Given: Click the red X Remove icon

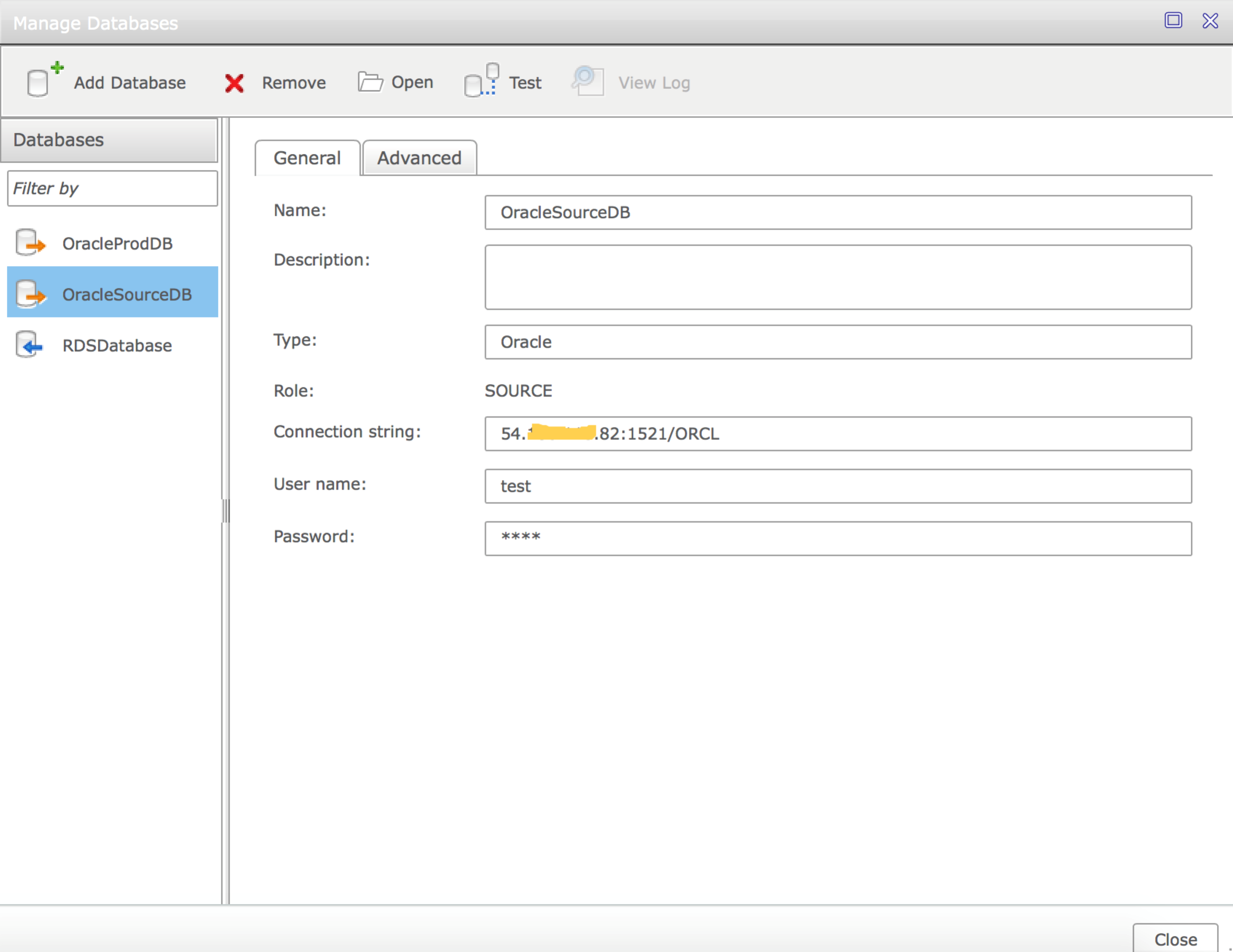Looking at the screenshot, I should click(x=234, y=84).
